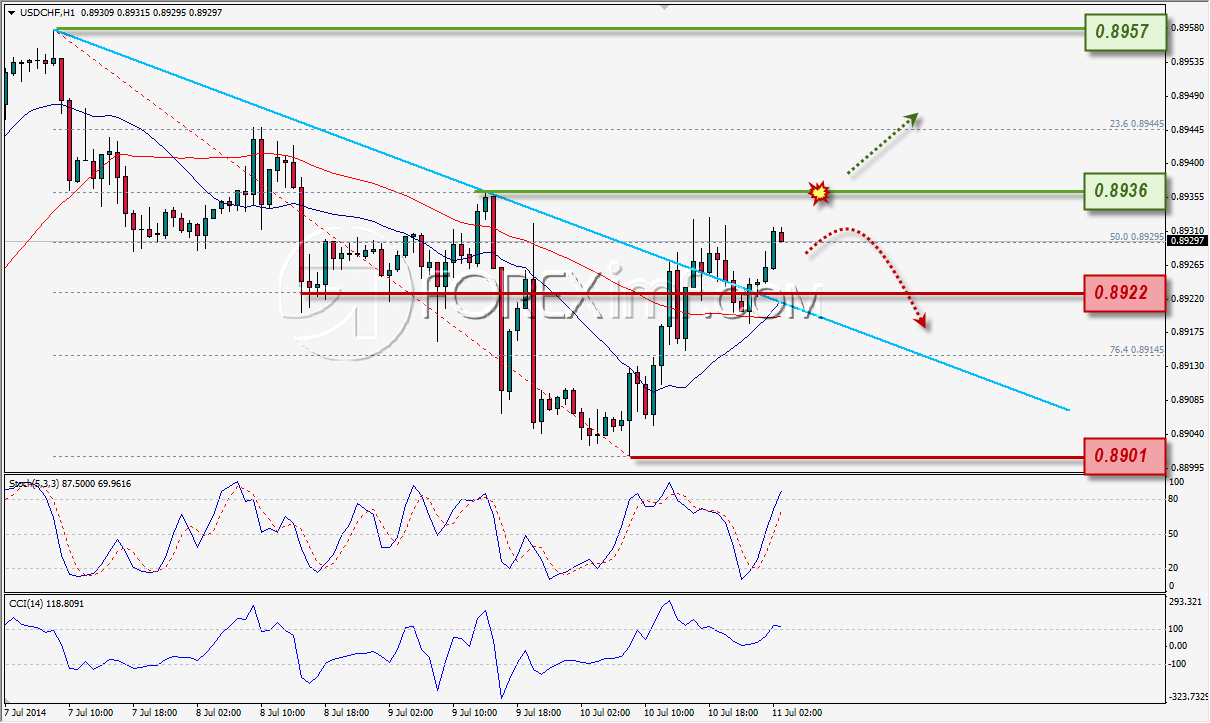Click the 9 Jul 10:00 time axis marker
The image size is (1210, 723).
pos(476,714)
